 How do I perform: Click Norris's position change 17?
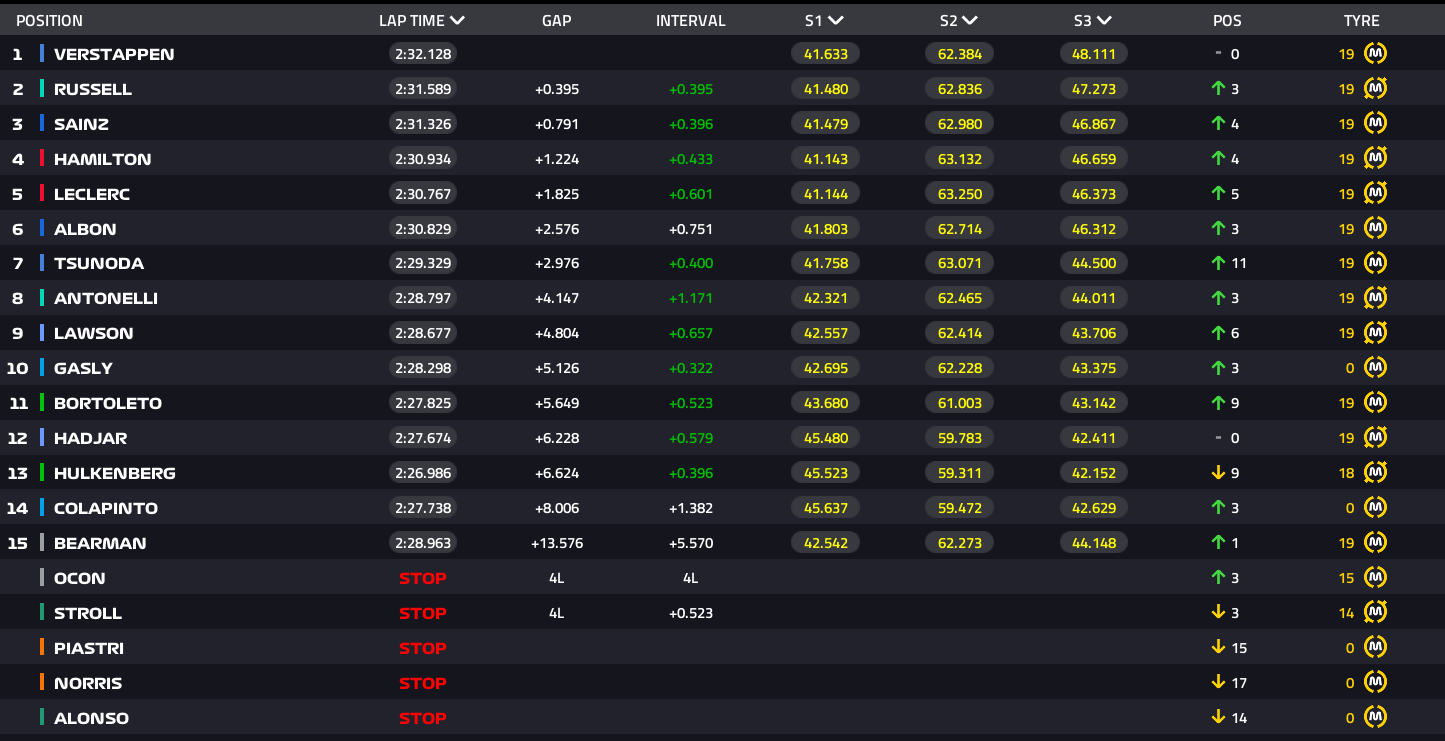[1239, 683]
